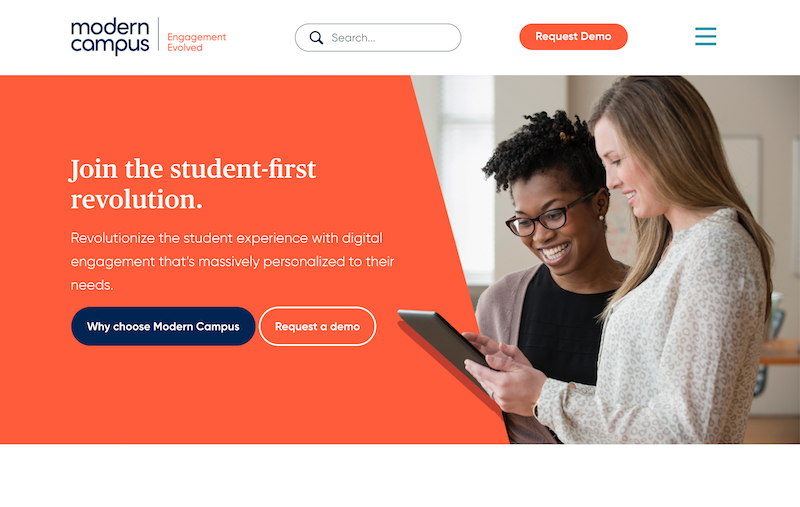
Task: Open the hamburger menu icon
Action: click(705, 36)
